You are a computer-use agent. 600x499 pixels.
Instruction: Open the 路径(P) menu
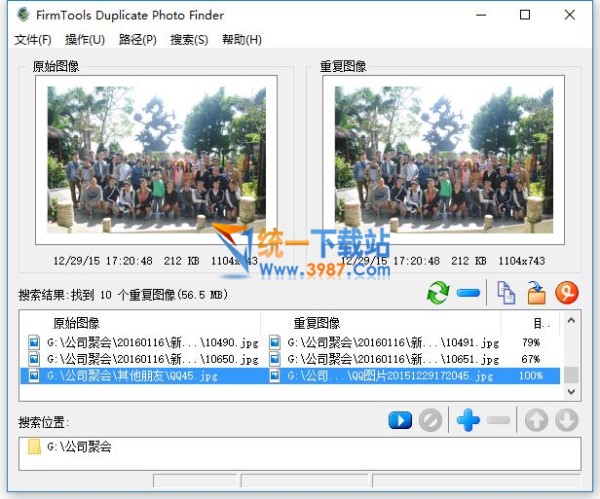pyautogui.click(x=137, y=40)
